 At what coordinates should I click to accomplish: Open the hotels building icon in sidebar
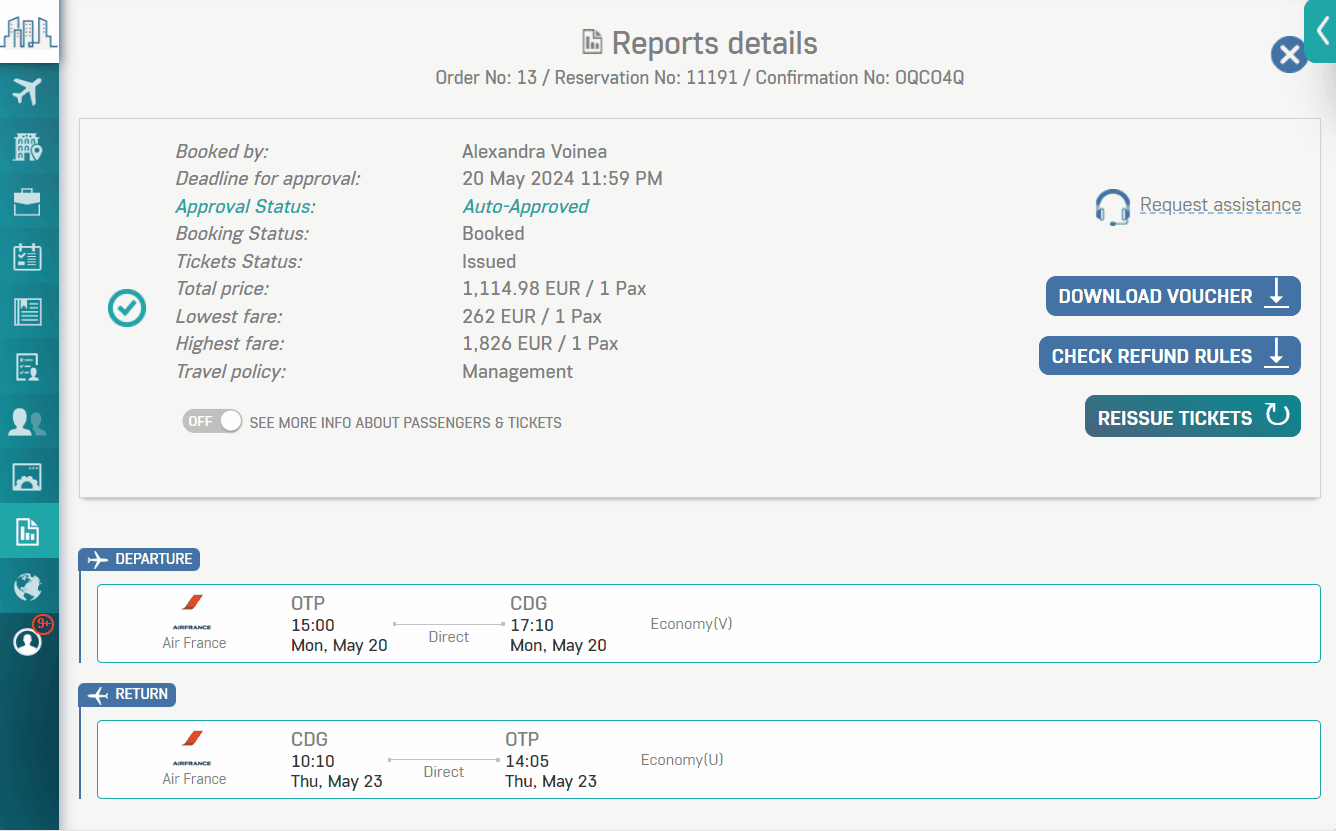click(x=27, y=147)
